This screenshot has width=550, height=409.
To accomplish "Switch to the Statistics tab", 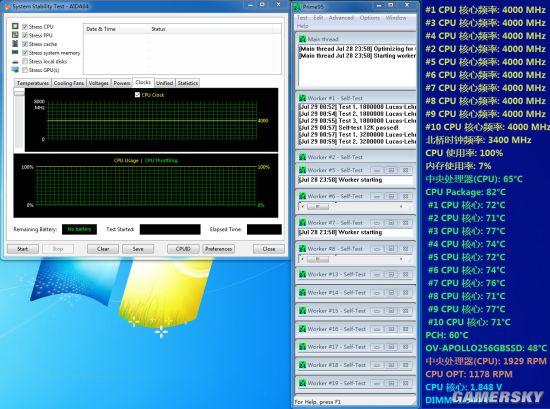I will [188, 83].
